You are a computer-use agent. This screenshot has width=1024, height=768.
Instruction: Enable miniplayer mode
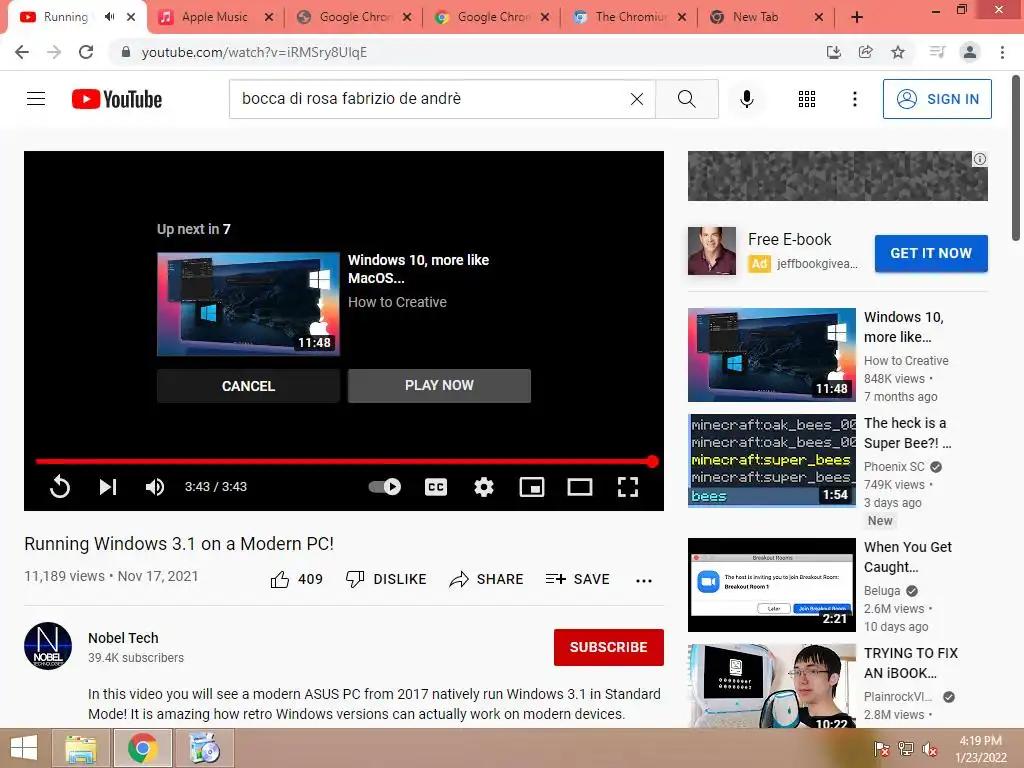(532, 487)
